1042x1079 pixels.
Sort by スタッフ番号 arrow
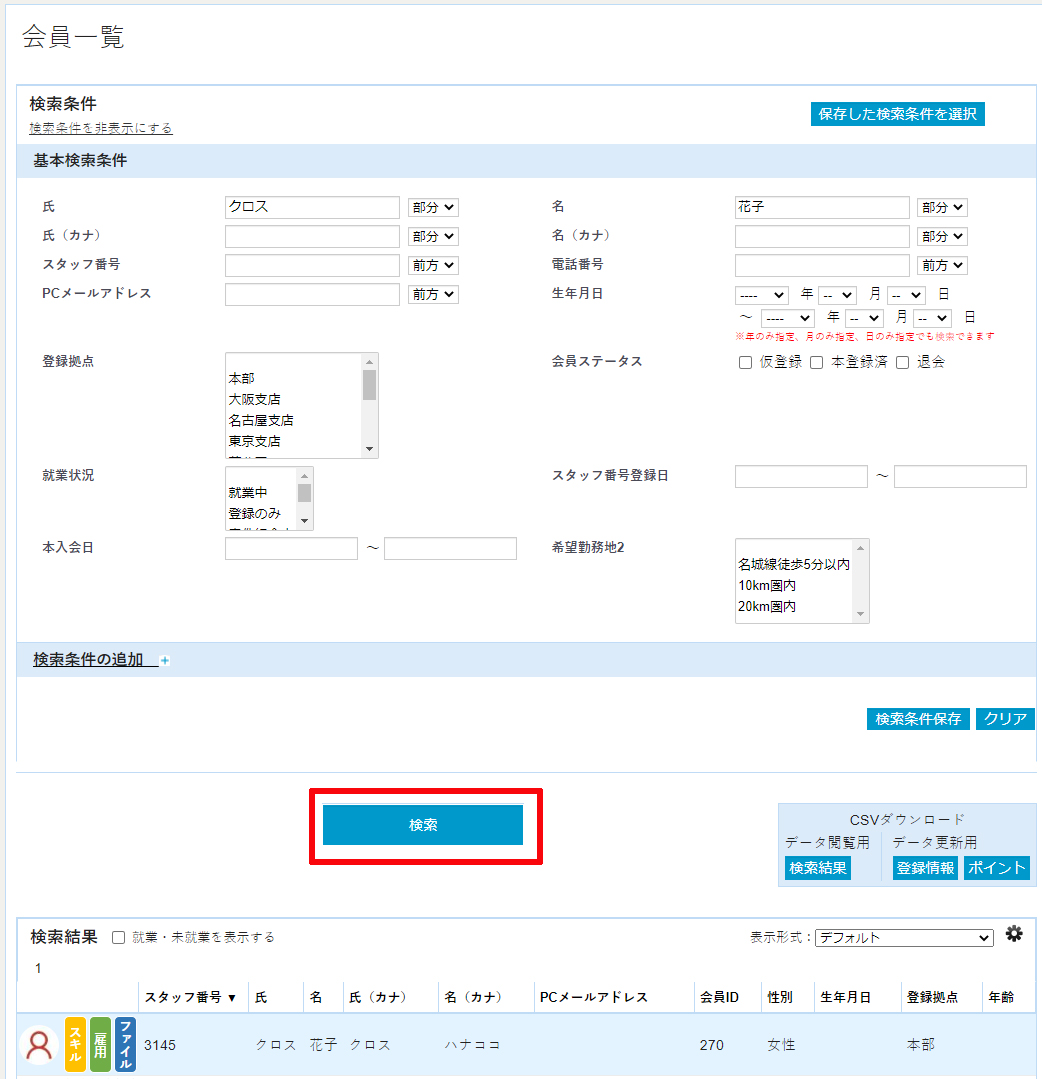click(x=232, y=998)
